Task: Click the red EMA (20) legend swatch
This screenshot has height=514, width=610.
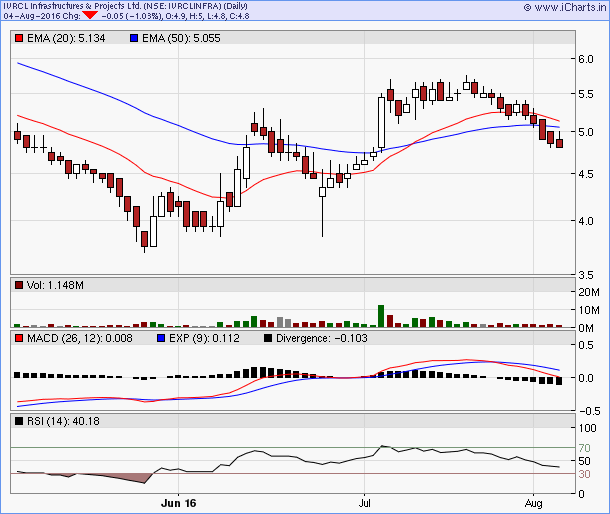Action: pyautogui.click(x=19, y=38)
